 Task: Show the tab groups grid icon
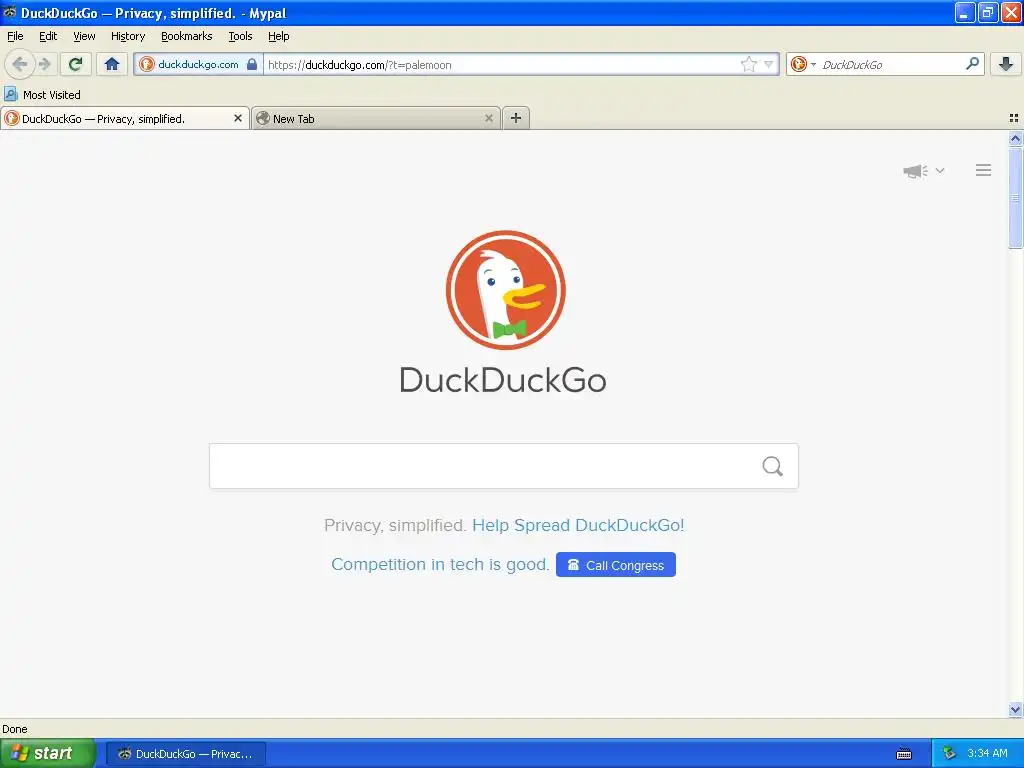click(x=1014, y=118)
